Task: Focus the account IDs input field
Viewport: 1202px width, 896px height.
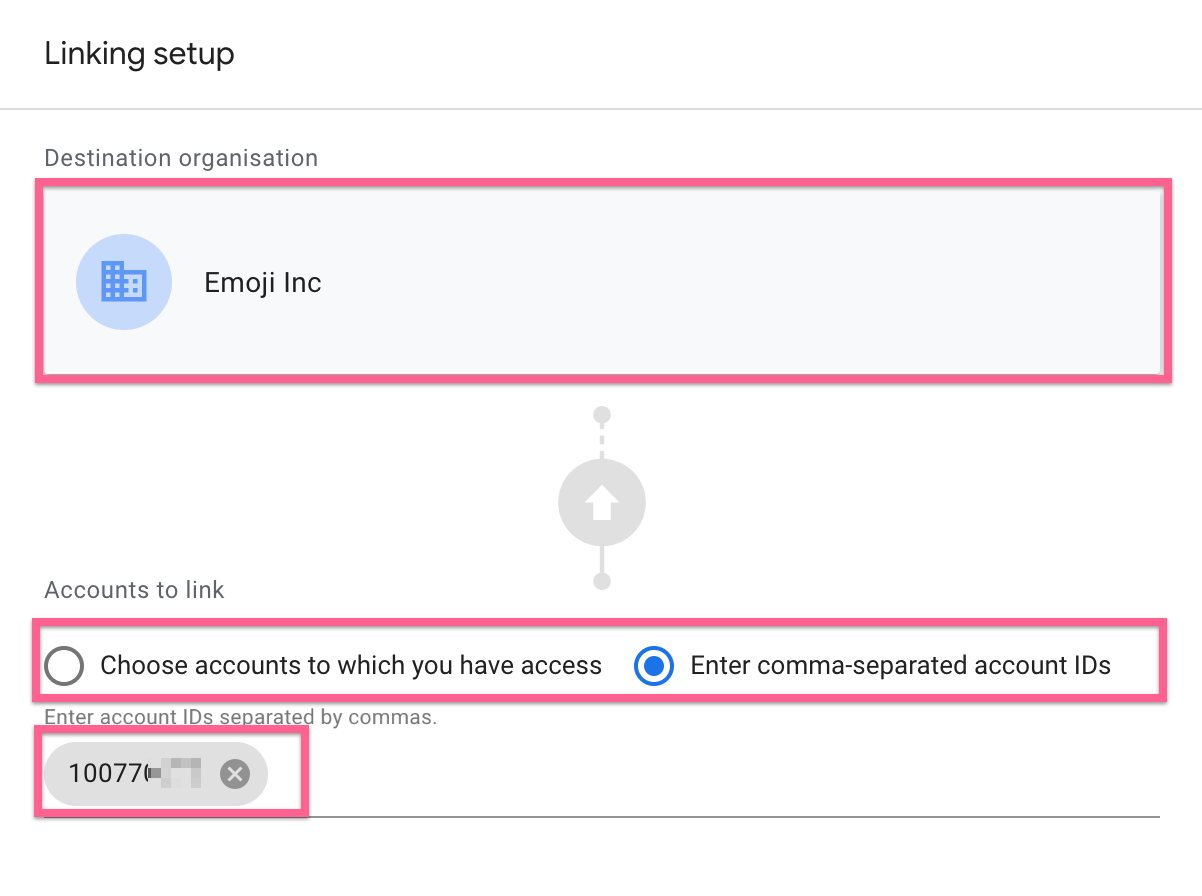Action: 700,774
